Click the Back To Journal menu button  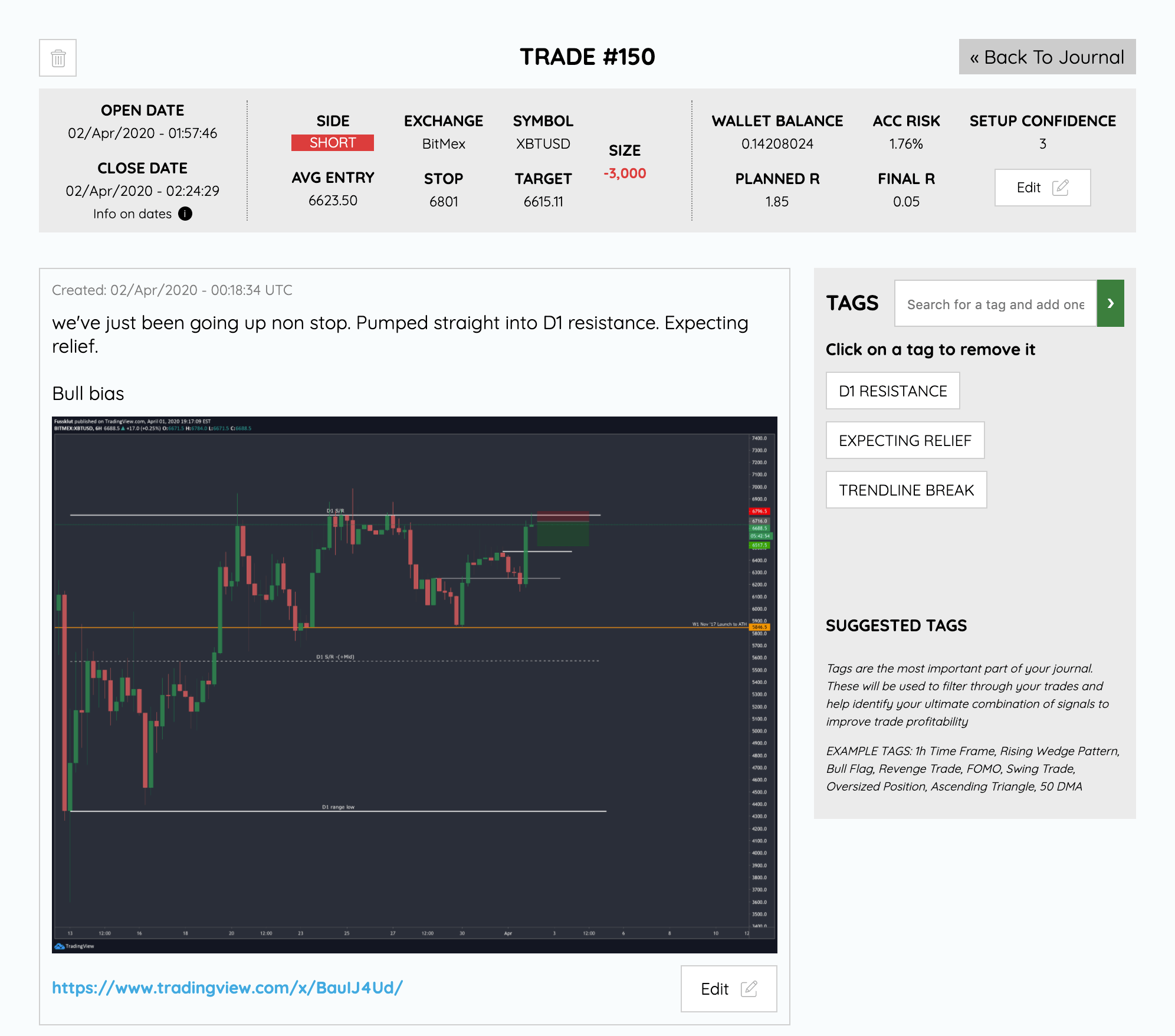1046,56
